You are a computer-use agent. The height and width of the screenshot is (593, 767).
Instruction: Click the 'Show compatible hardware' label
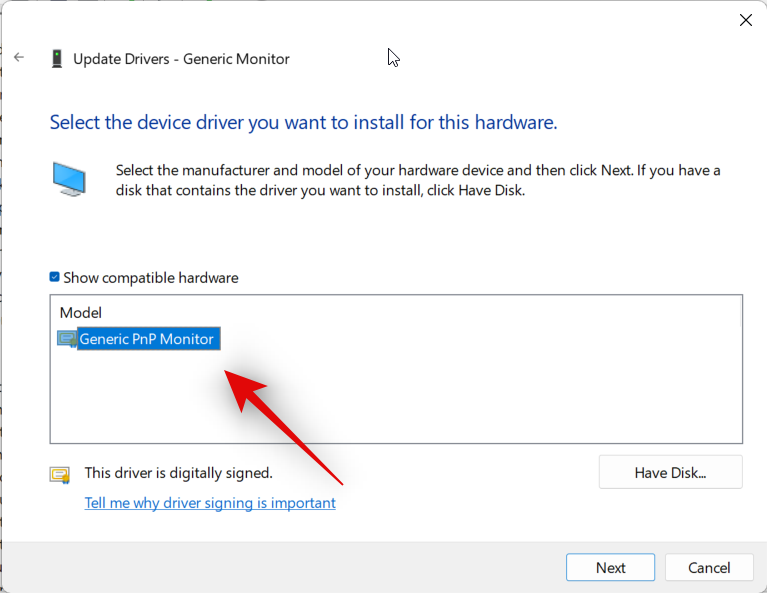151,277
